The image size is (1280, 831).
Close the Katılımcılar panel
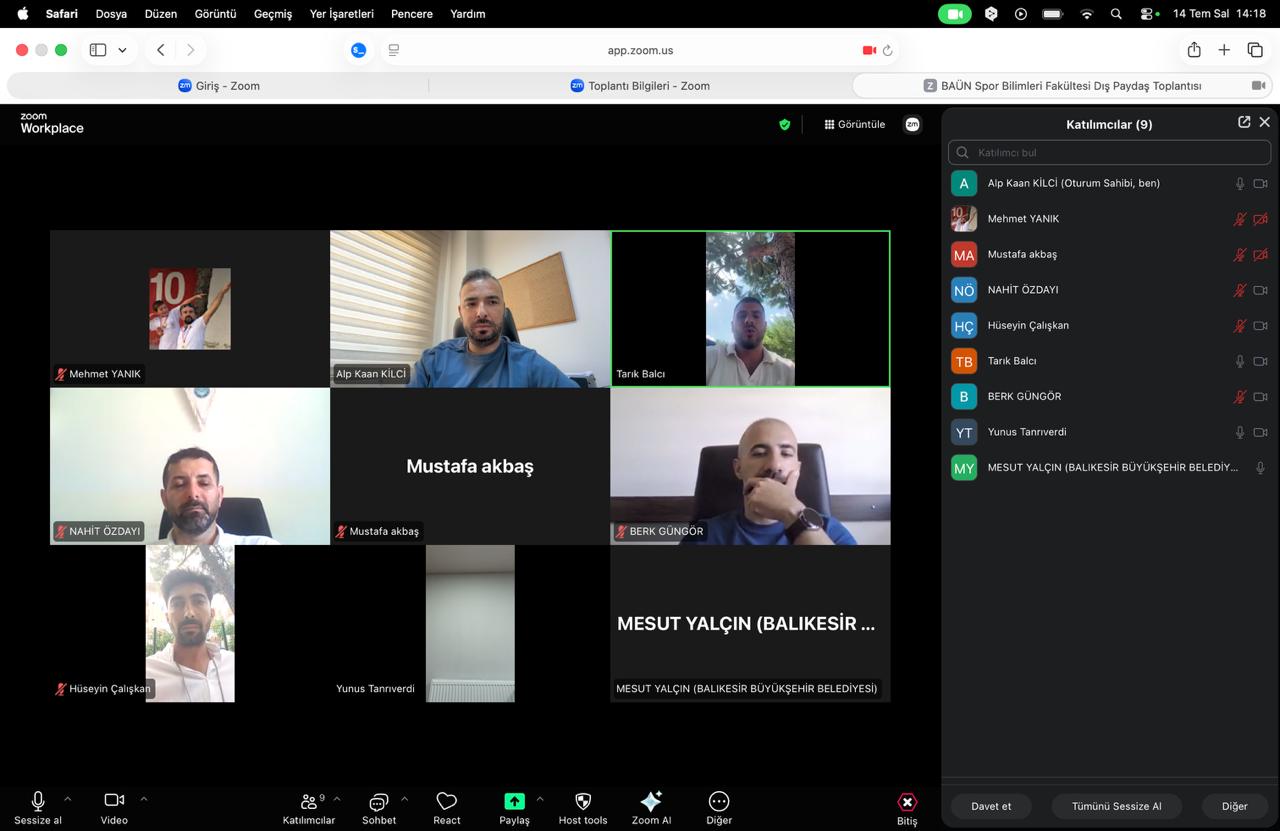click(x=1265, y=122)
